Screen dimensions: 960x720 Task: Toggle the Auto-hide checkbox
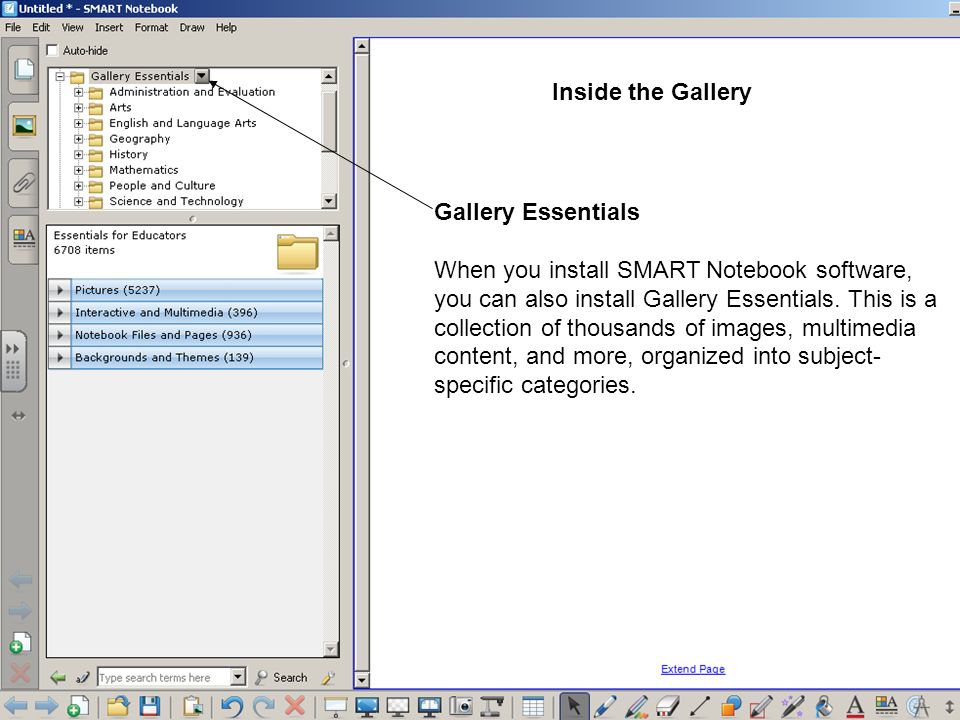53,50
